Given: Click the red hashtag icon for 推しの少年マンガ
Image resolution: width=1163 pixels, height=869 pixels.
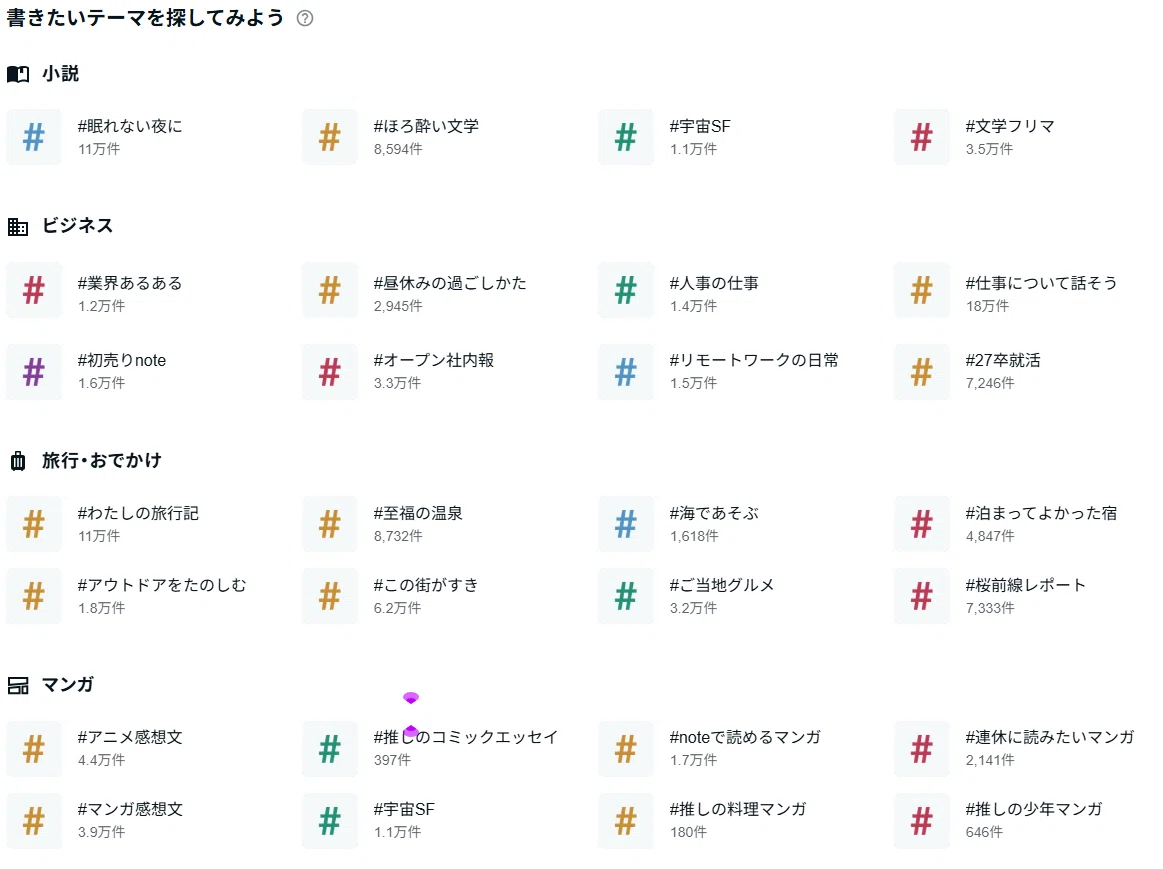Looking at the screenshot, I should [922, 821].
